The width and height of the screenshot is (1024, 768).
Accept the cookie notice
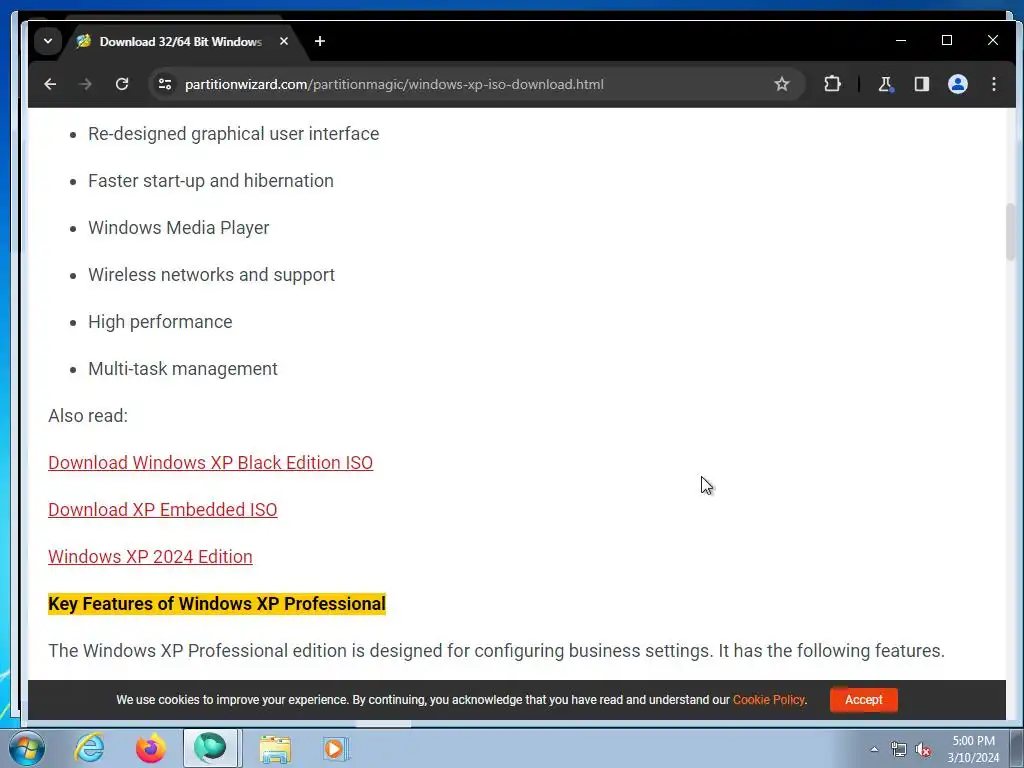pos(863,699)
